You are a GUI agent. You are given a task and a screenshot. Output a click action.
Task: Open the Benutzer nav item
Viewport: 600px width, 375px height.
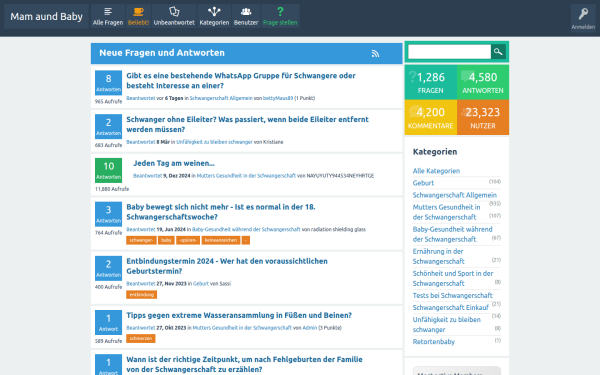(246, 16)
